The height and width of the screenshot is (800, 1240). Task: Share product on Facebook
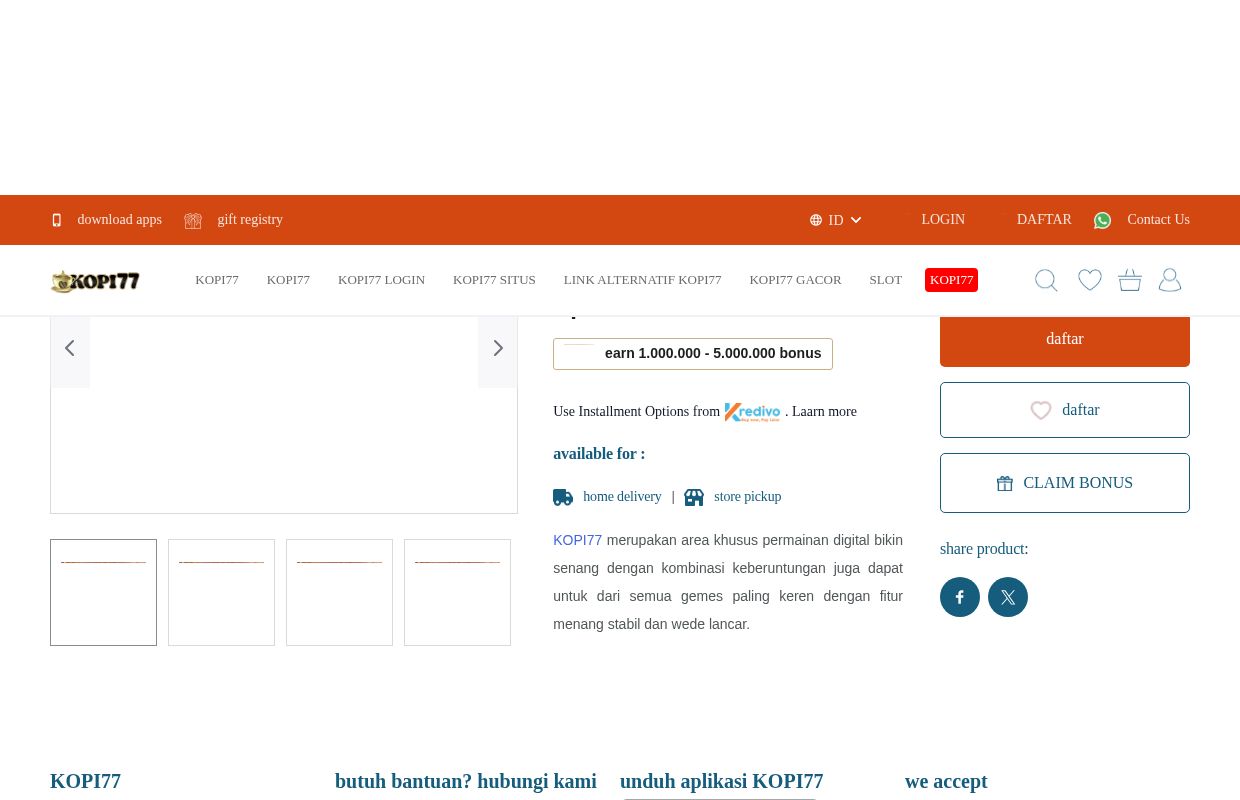960,597
